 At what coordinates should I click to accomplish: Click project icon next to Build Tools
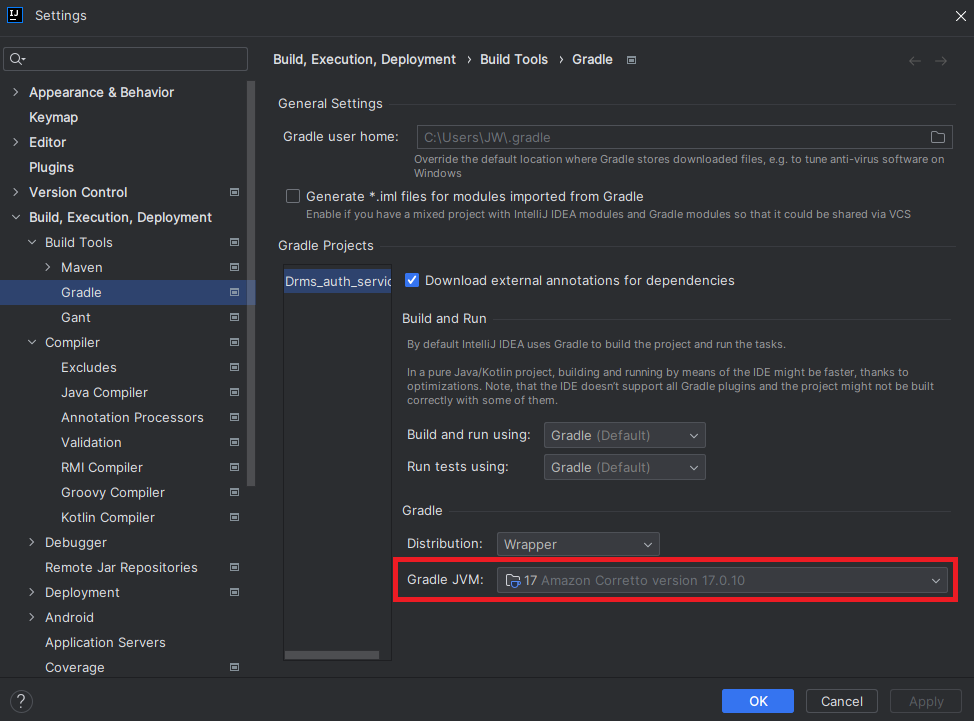[x=234, y=242]
